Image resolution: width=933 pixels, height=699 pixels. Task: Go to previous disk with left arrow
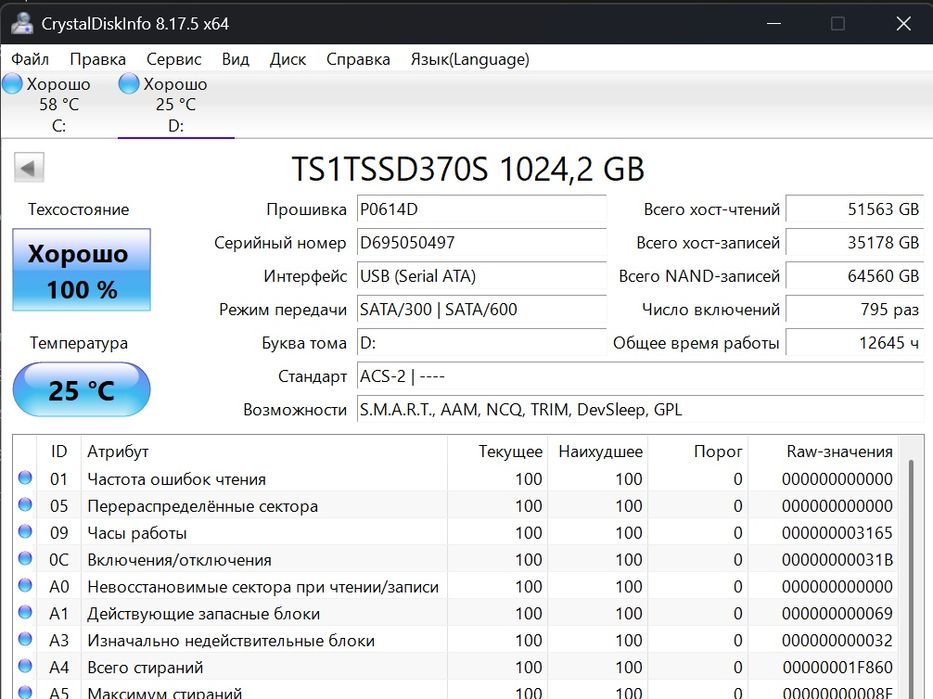[29, 167]
